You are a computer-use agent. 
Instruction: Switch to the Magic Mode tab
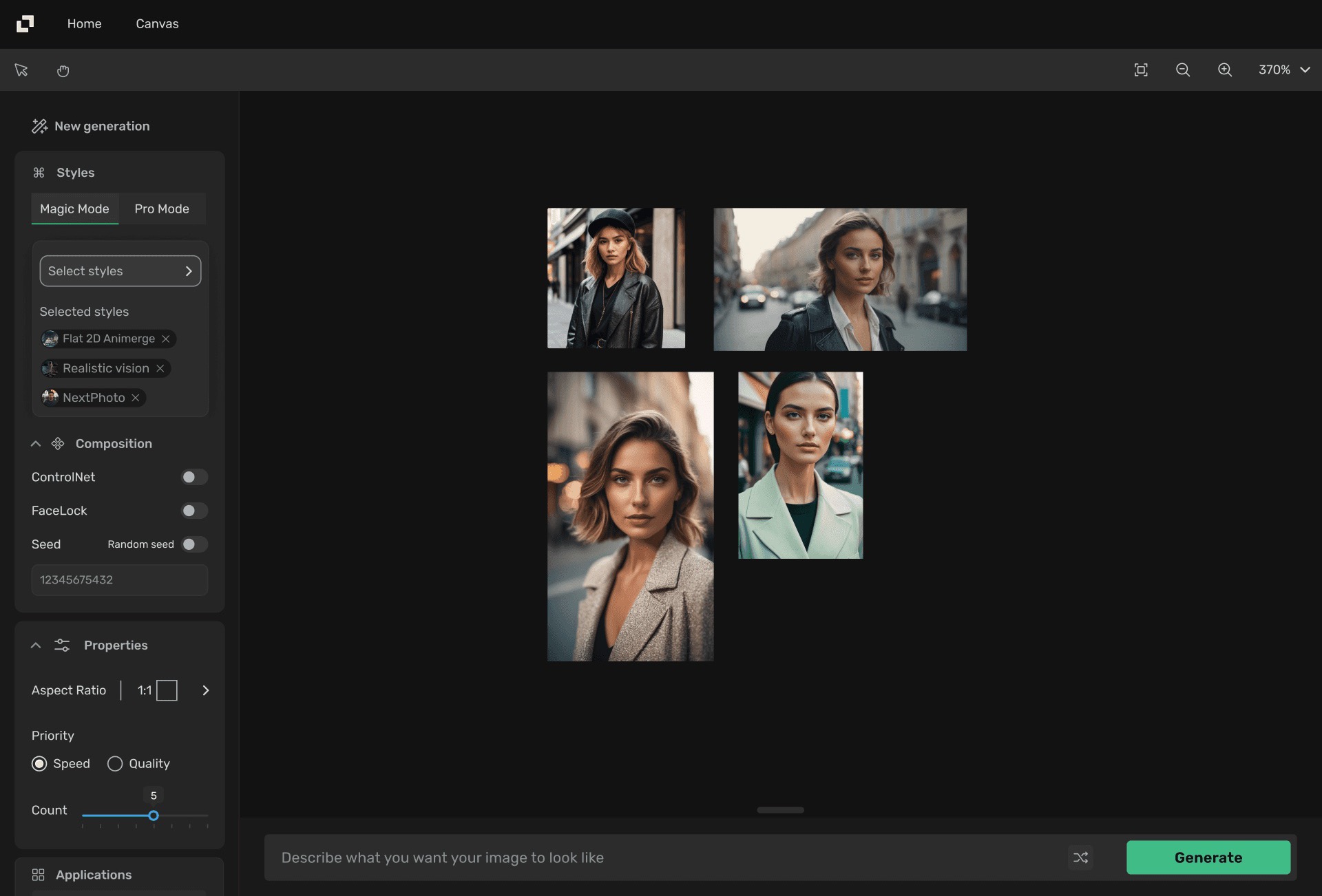(x=74, y=209)
